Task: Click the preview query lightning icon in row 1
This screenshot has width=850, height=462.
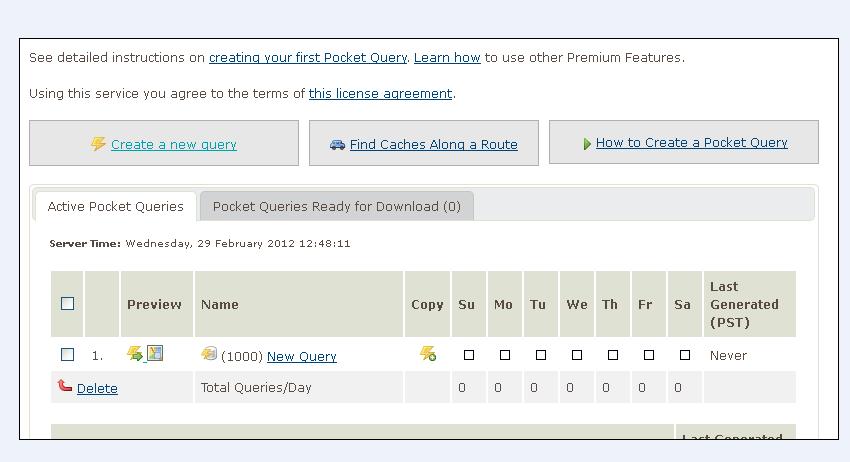Action: 135,354
